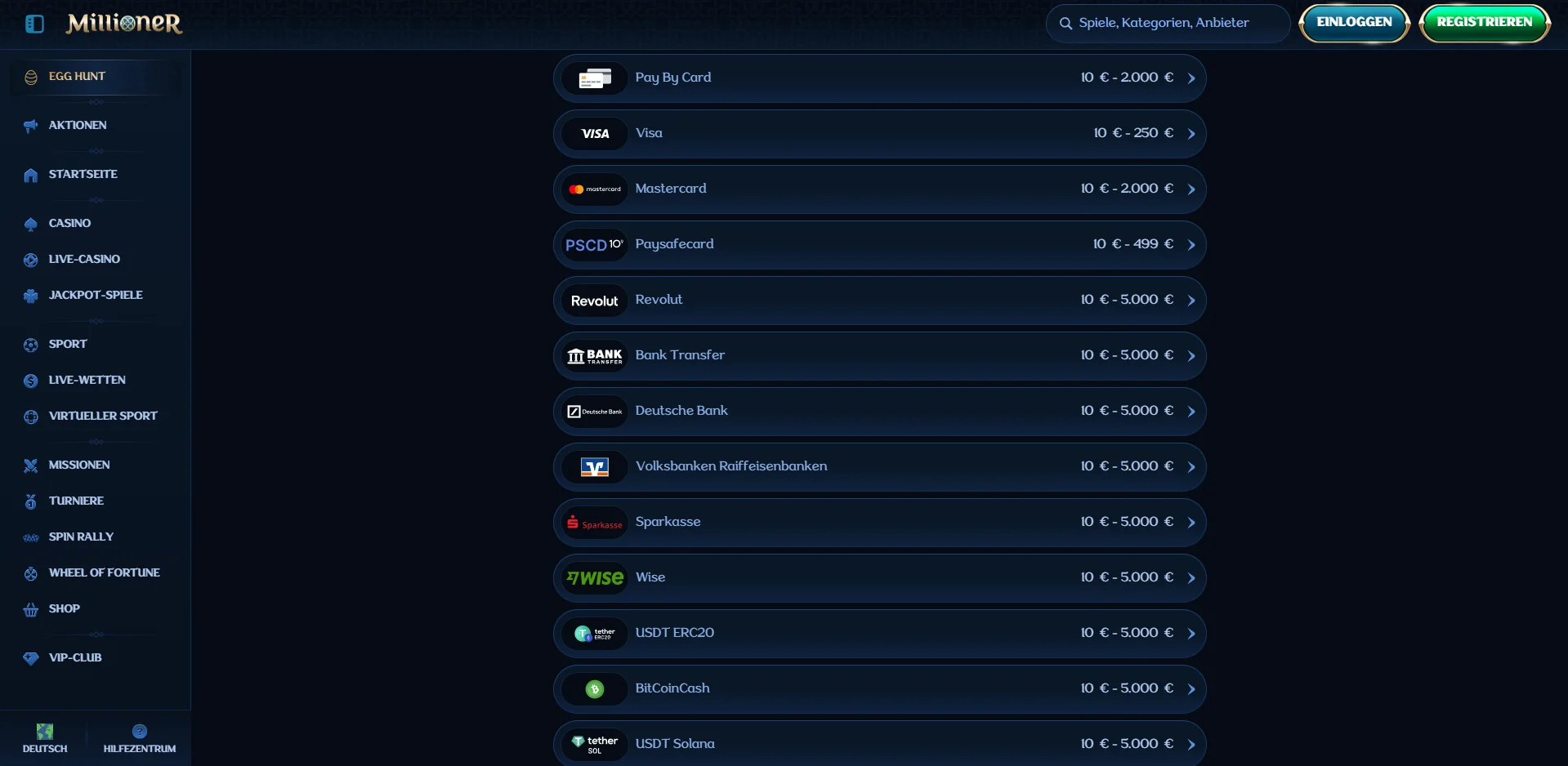Focus the game search field
Viewport: 1568px width, 766px height.
(x=1168, y=23)
